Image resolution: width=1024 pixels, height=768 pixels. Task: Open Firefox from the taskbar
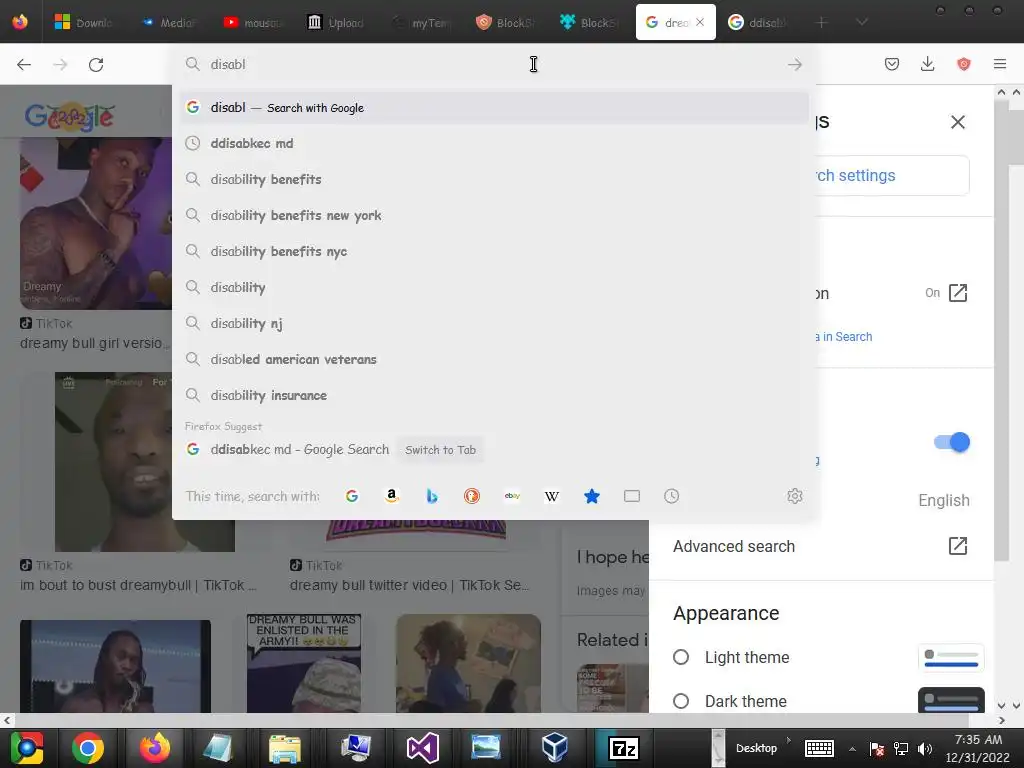pos(155,748)
